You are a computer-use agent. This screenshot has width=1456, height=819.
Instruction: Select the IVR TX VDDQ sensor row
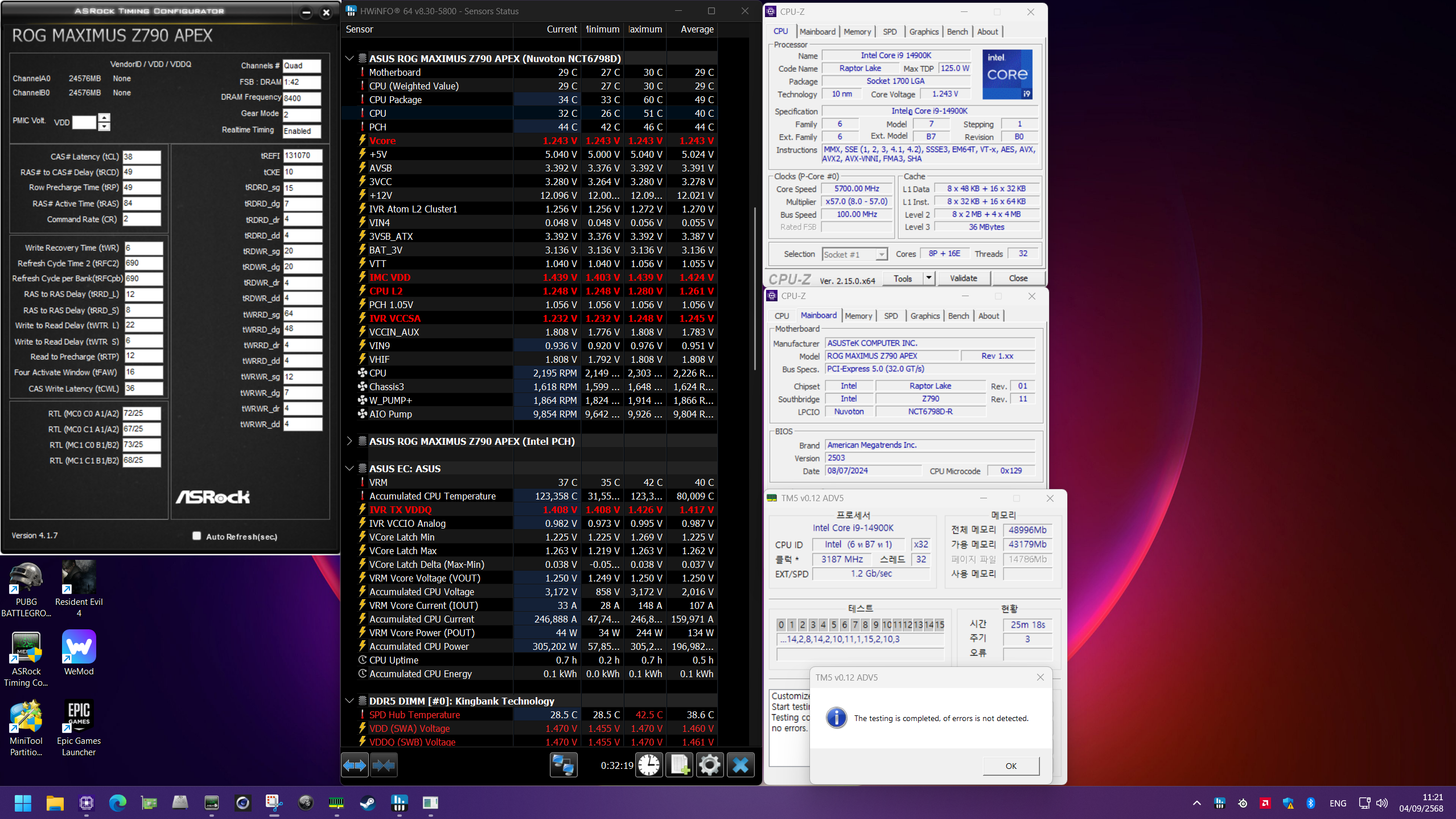pyautogui.click(x=529, y=510)
